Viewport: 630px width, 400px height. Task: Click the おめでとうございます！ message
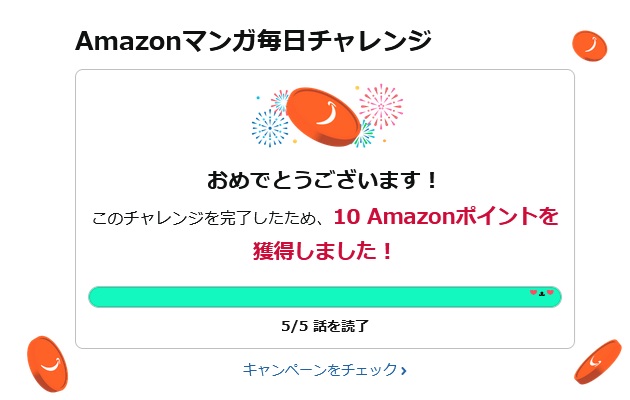324,181
